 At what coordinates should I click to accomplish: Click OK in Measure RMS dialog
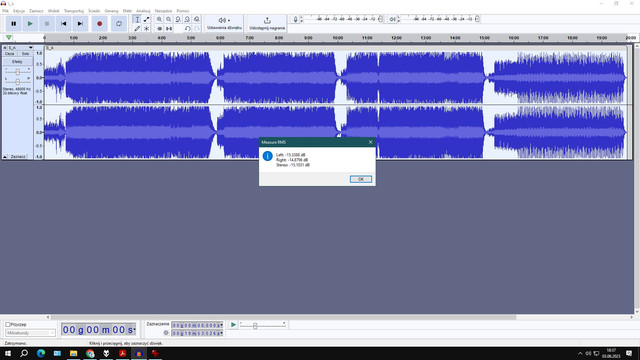(361, 179)
